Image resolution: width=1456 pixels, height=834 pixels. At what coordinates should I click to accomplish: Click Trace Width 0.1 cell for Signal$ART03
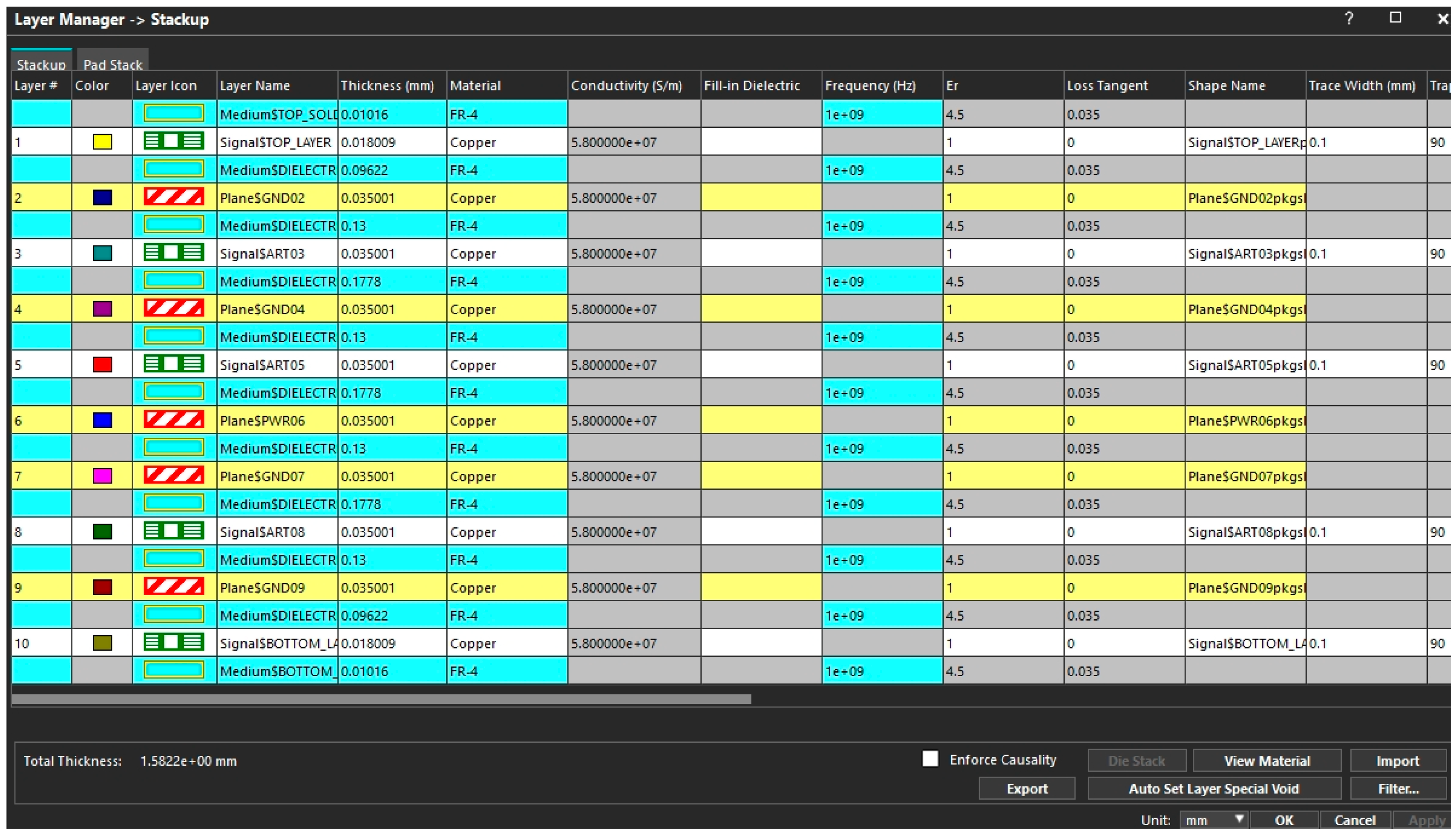click(x=1366, y=253)
